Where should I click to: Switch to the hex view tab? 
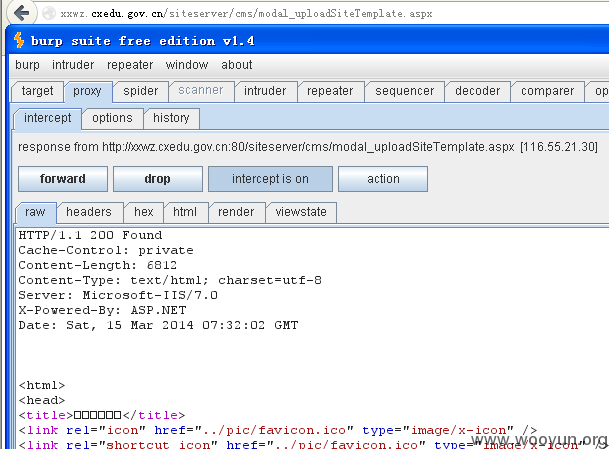point(144,212)
